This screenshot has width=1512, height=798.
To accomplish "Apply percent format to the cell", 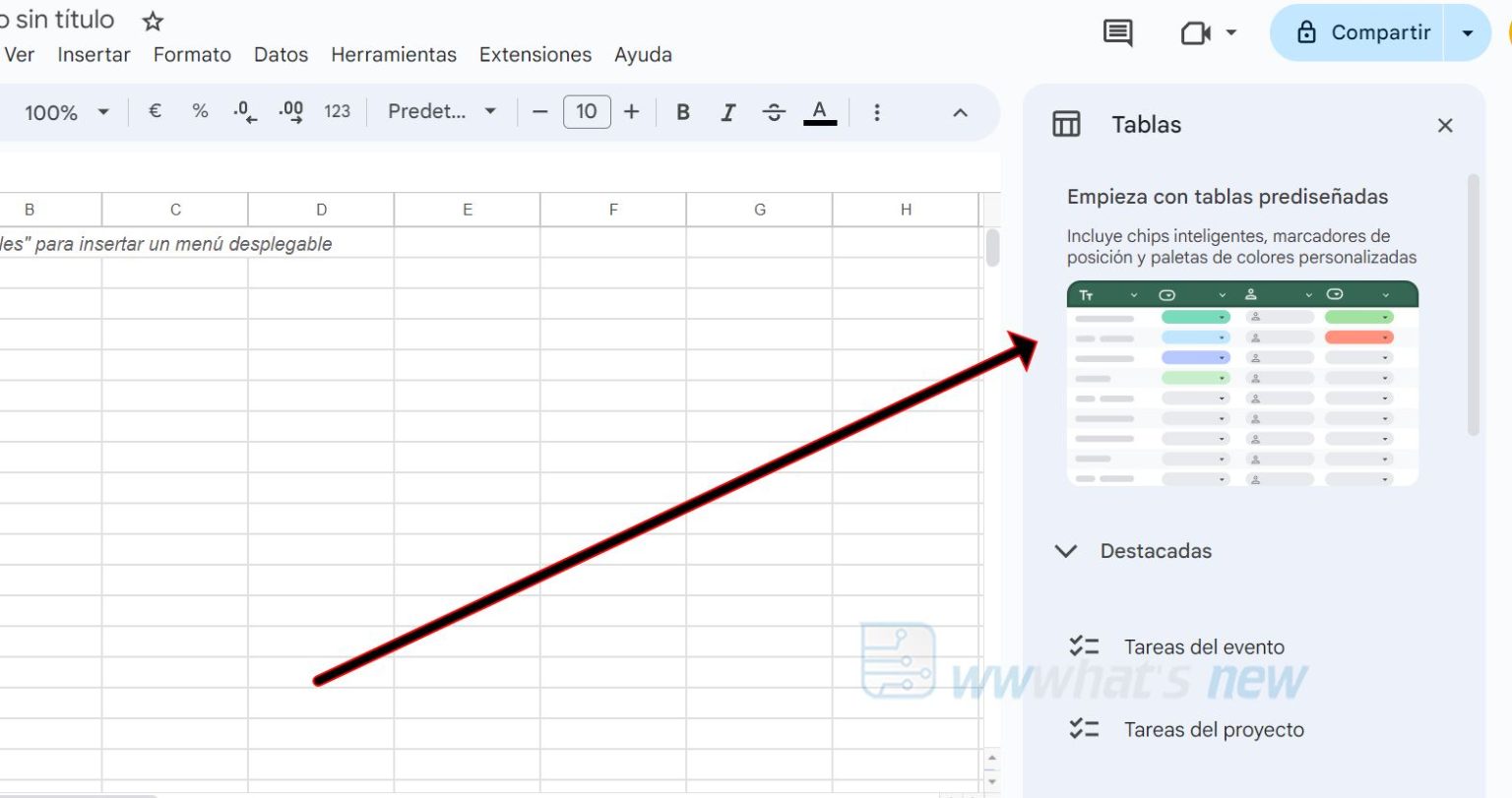I will [199, 111].
